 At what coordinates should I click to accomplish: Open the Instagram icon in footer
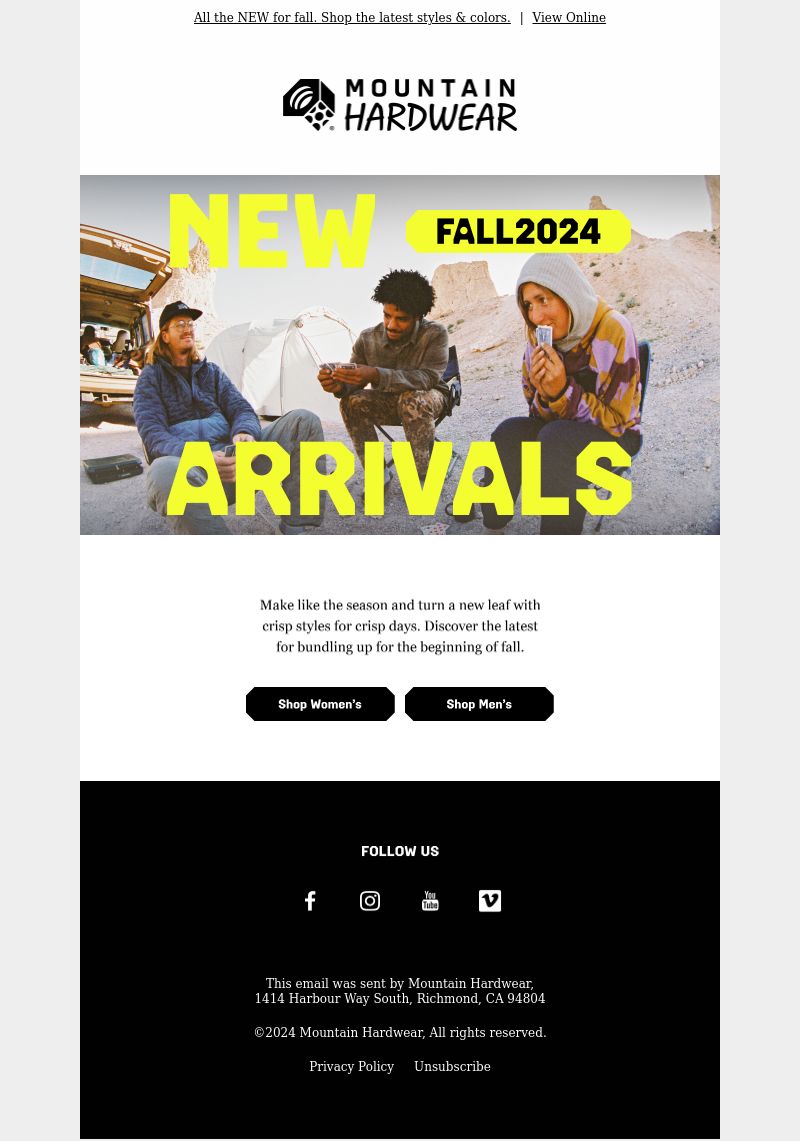pyautogui.click(x=370, y=901)
